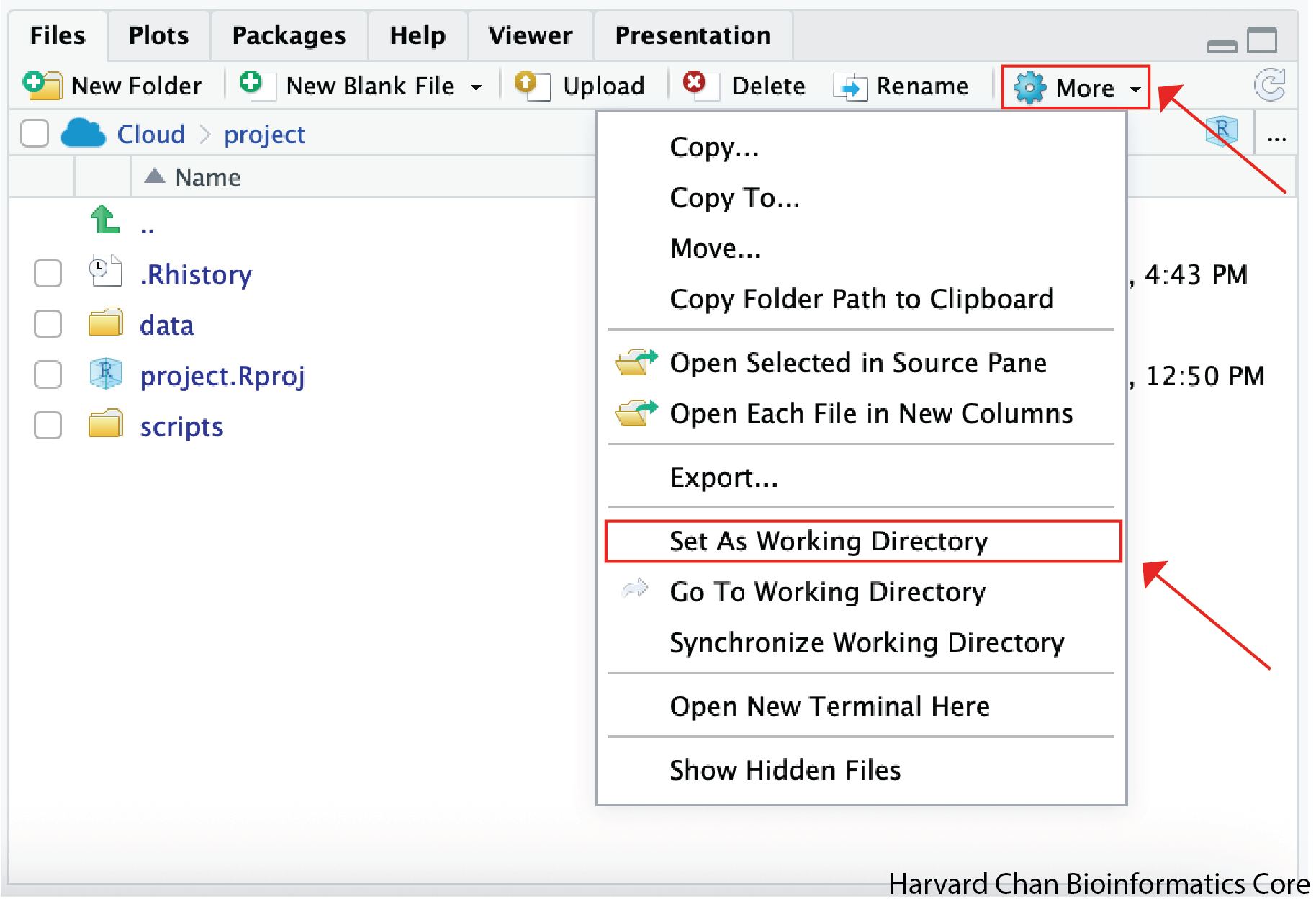Click the red Delete icon

pyautogui.click(x=695, y=84)
